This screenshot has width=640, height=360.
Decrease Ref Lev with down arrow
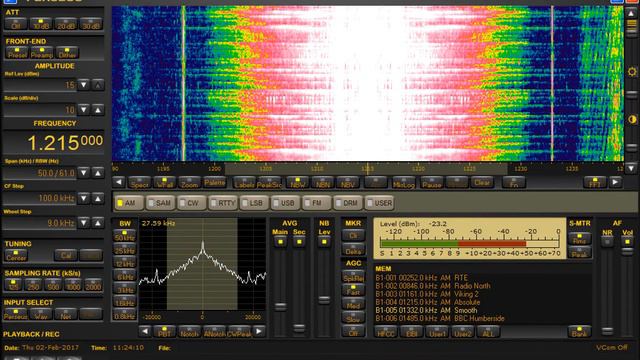[84, 85]
